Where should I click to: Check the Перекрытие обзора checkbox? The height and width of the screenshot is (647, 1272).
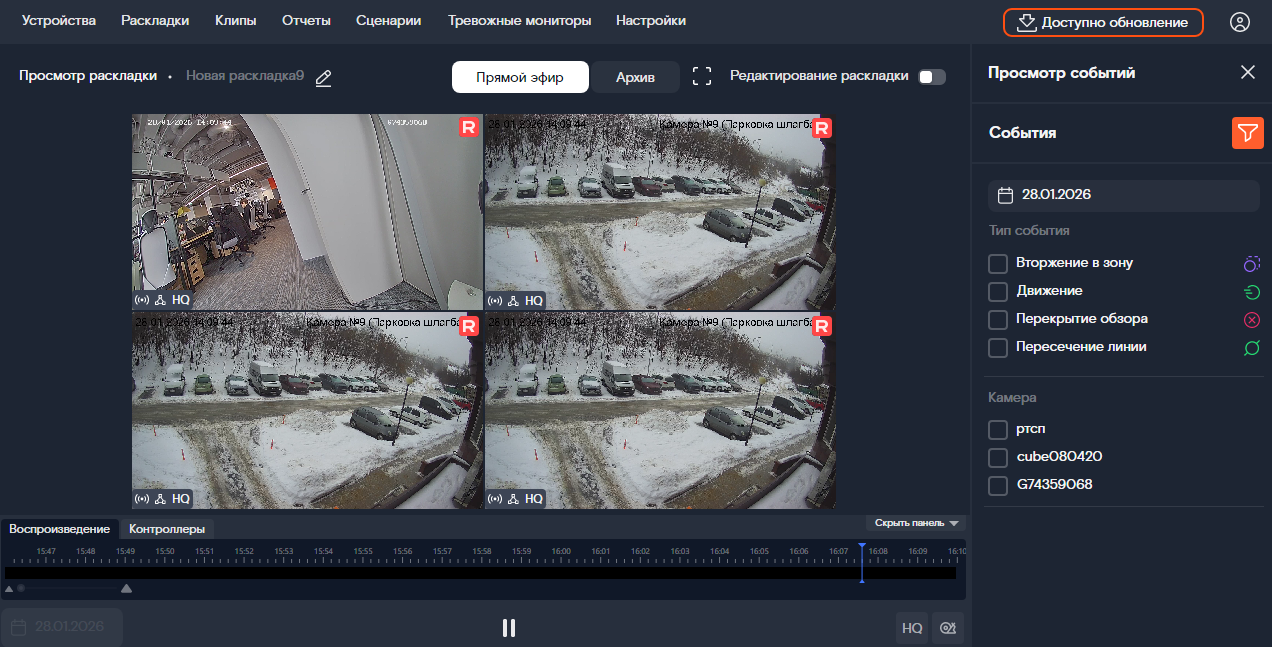point(997,319)
